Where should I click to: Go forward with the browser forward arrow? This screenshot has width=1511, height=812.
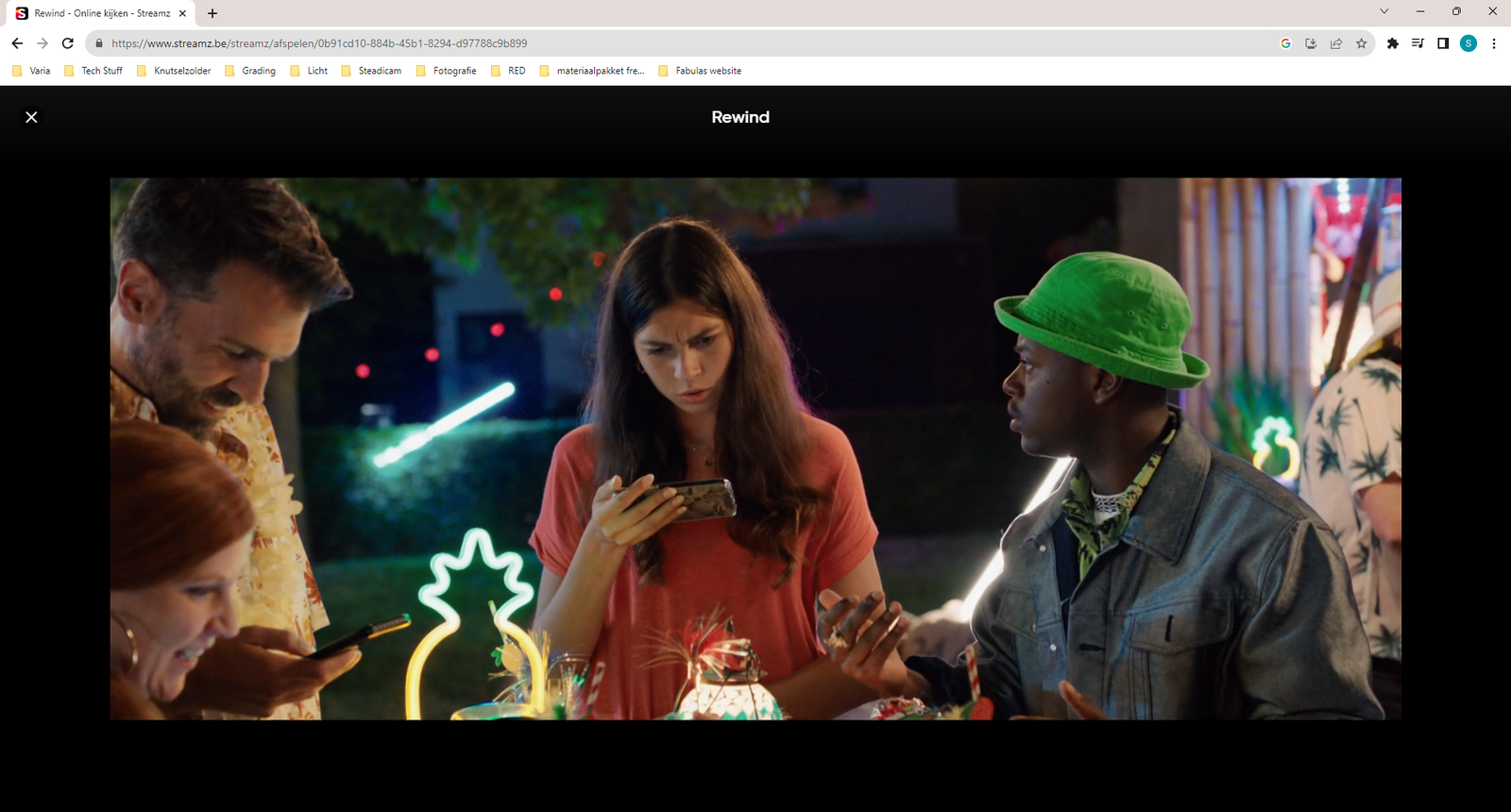click(x=42, y=43)
